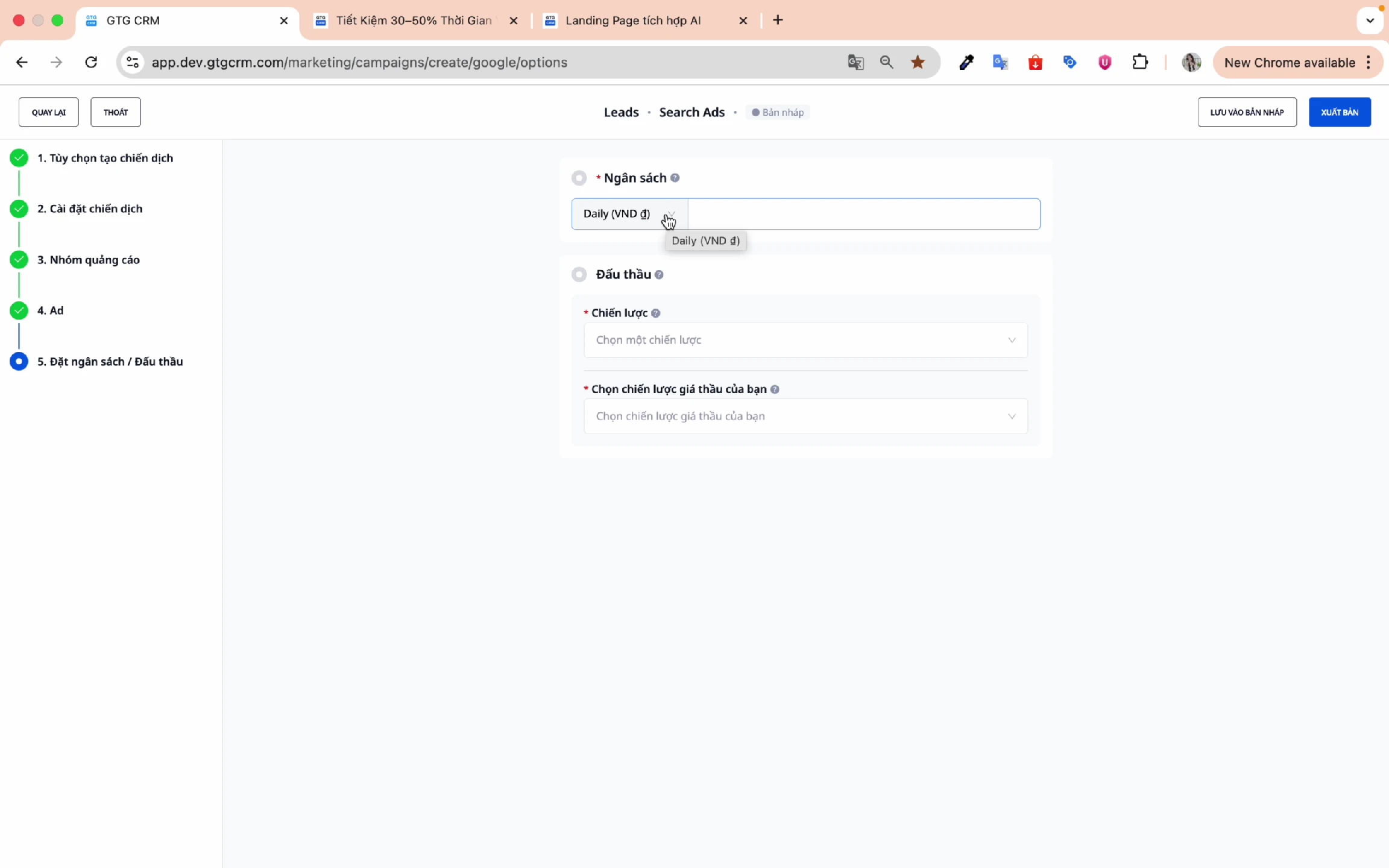
Task: Go to step 2. Cài đặt chiến dịch
Action: [x=90, y=209]
